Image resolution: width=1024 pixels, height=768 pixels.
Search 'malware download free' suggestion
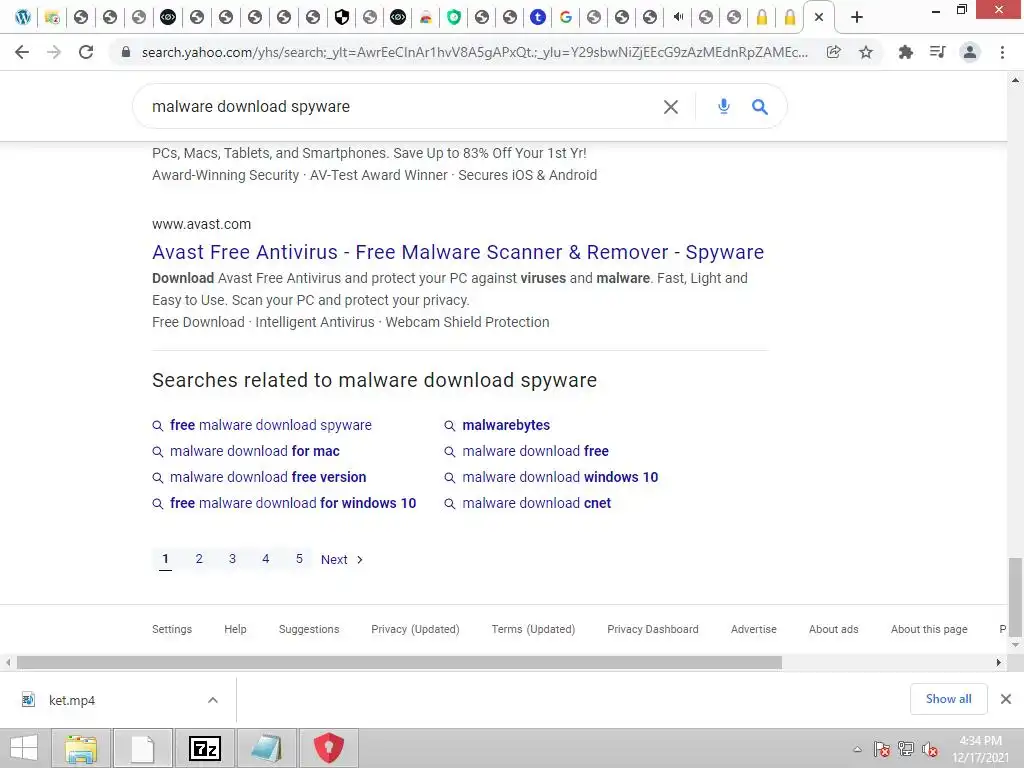pos(536,451)
